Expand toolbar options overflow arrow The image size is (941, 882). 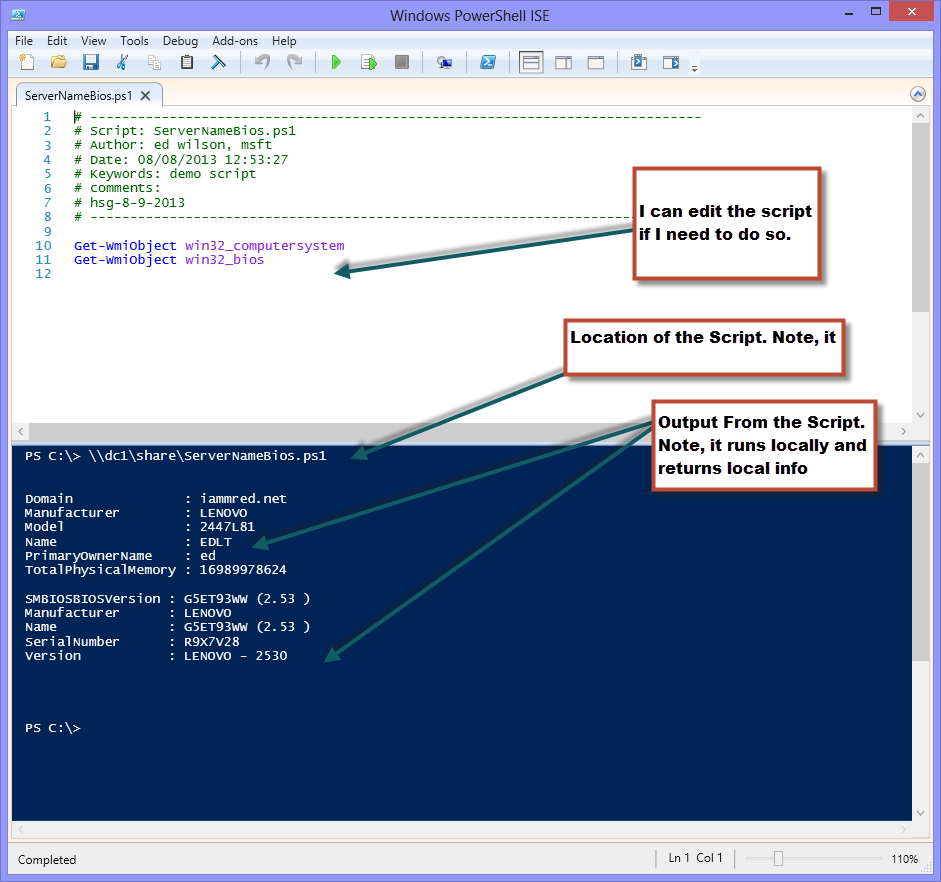pos(694,68)
